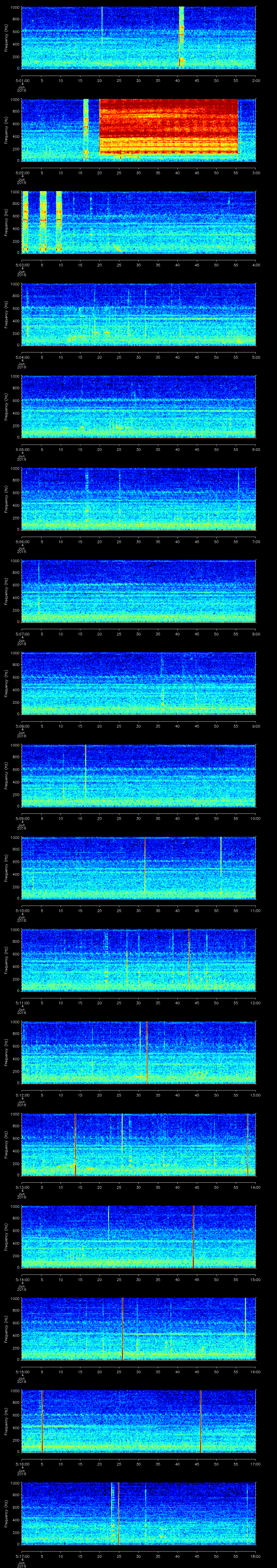Click the red vertical line at 25s in 5:17 panel
The image size is (277, 1568).
click(118, 1513)
